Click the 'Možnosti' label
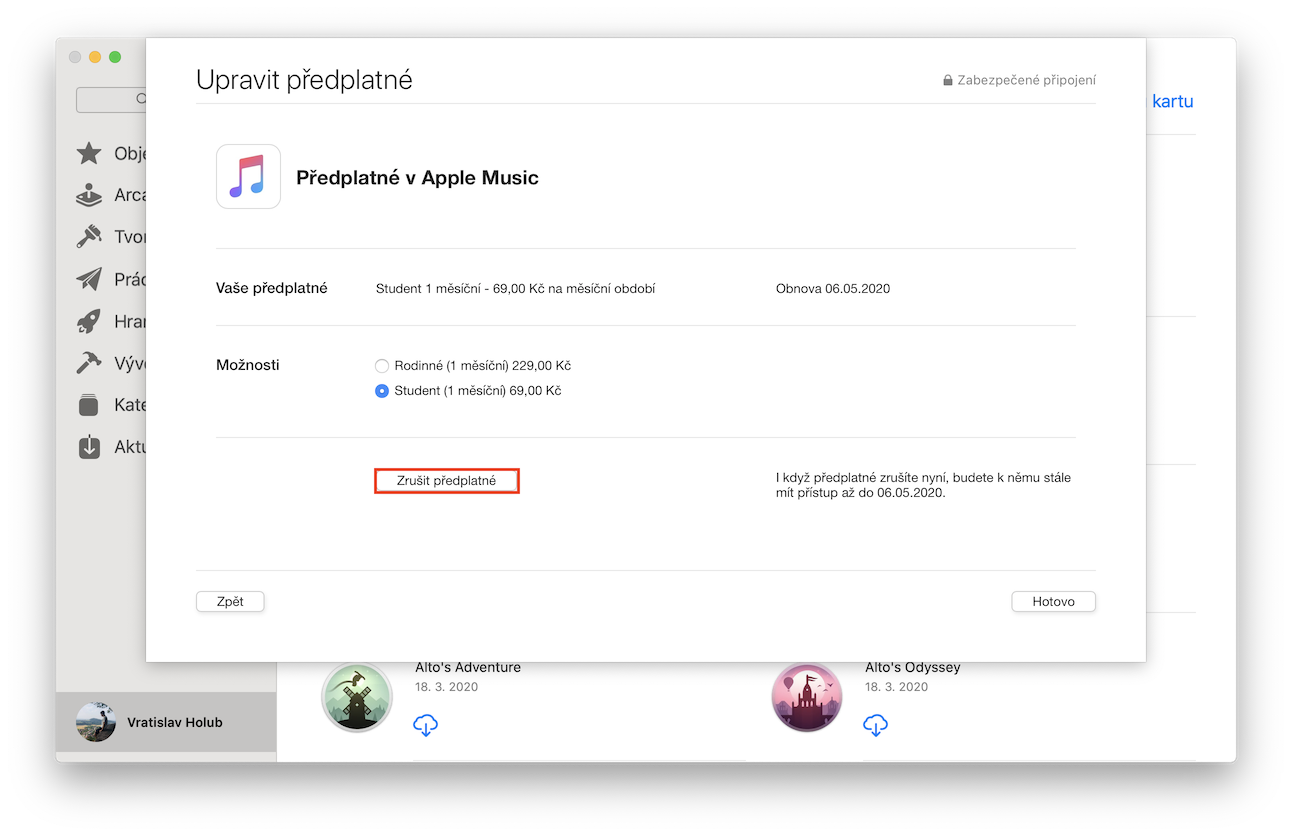 248,365
